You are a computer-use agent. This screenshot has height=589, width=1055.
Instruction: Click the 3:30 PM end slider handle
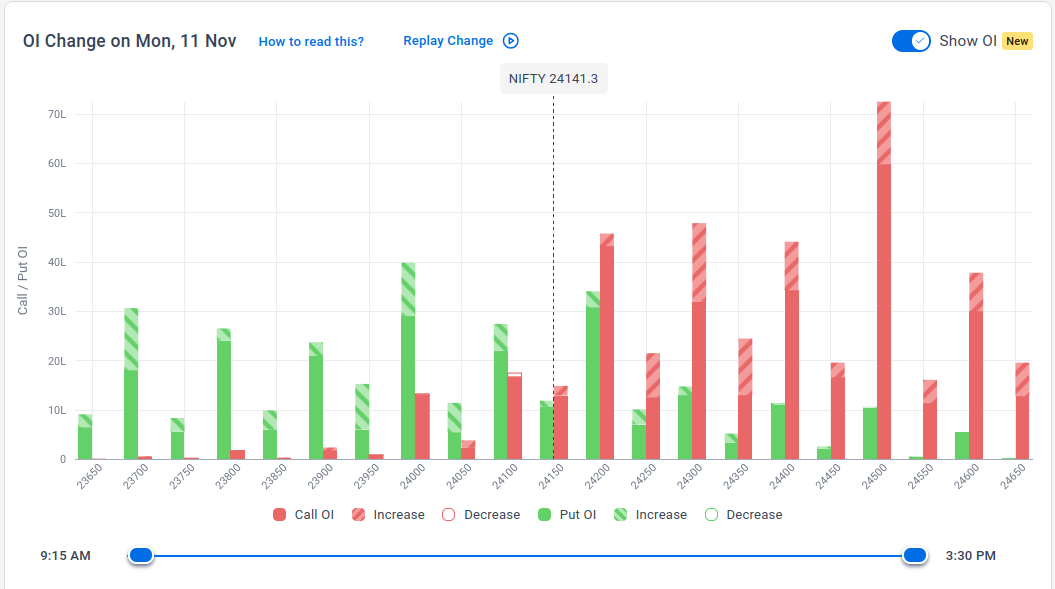pos(914,555)
